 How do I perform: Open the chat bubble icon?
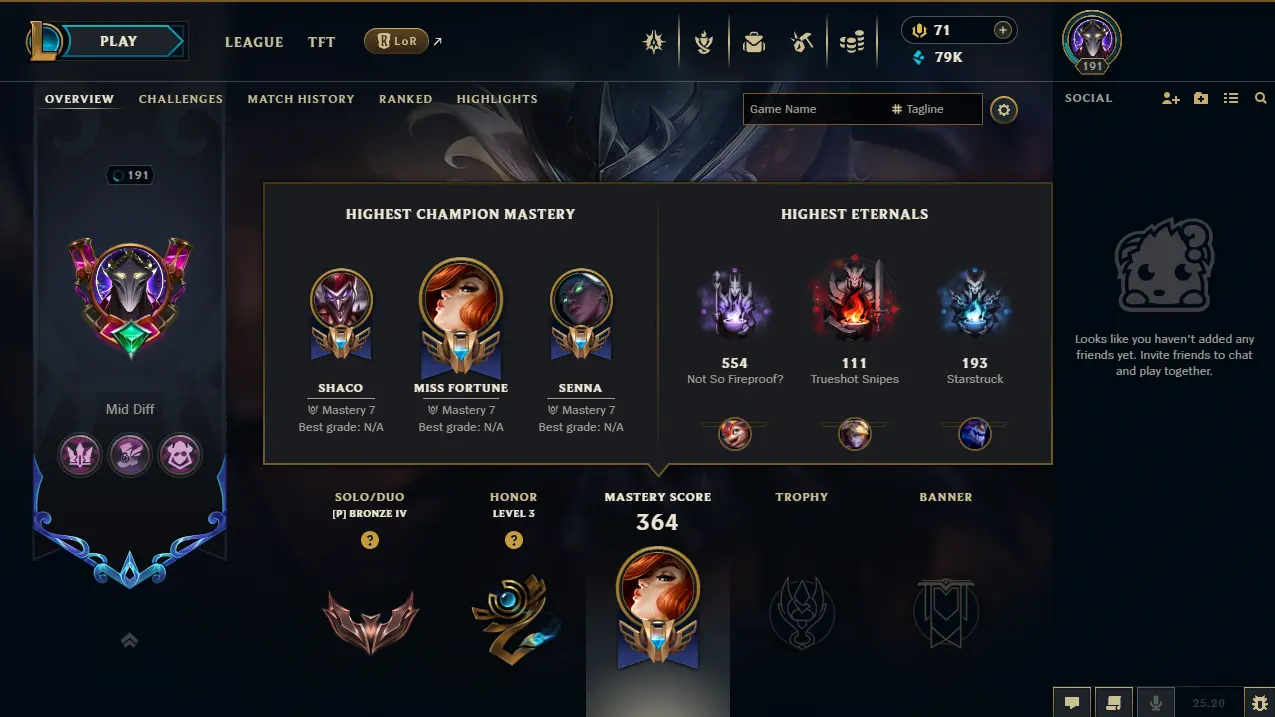[x=1072, y=703]
